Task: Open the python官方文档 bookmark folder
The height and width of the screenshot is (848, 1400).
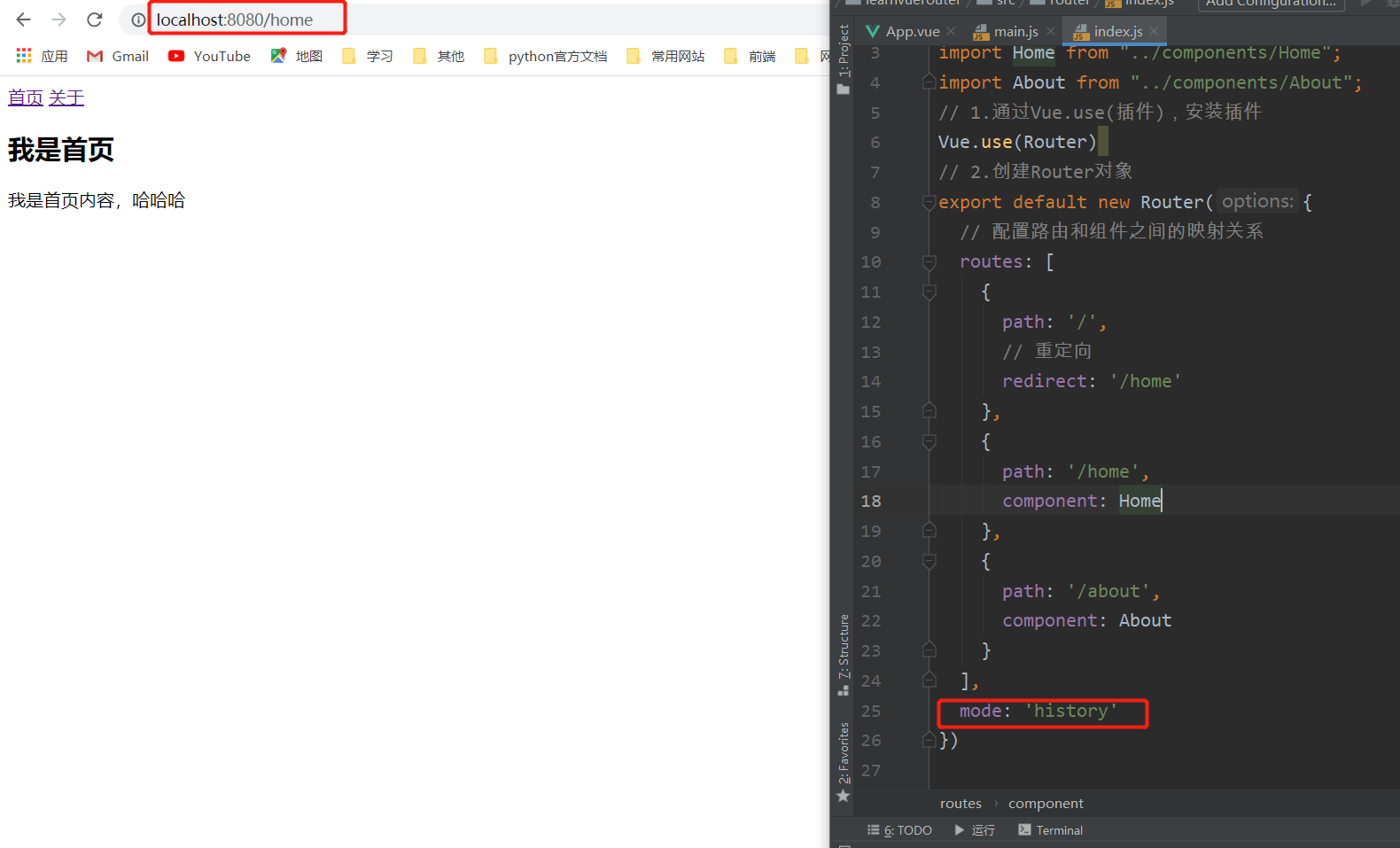Action: 546,56
